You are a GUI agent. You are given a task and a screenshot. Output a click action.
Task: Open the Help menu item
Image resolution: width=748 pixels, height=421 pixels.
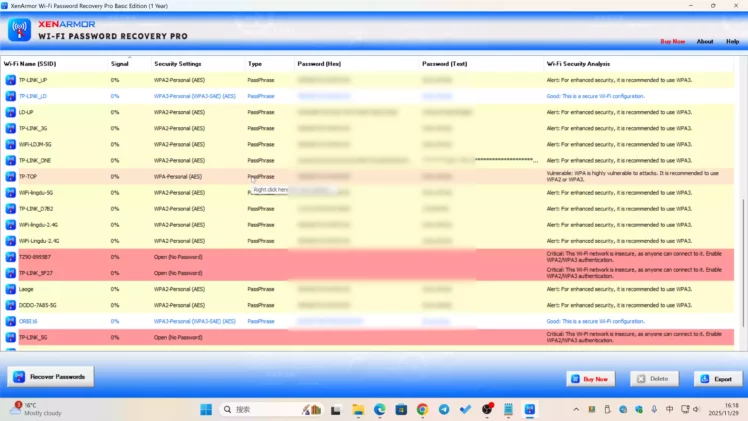[732, 41]
